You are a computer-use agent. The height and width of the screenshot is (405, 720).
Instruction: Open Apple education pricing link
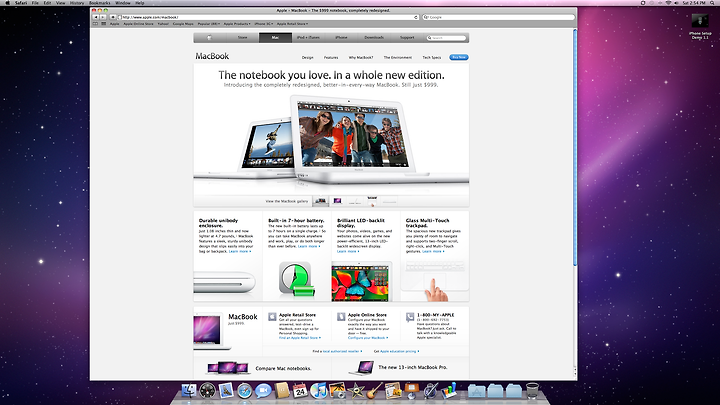399,351
